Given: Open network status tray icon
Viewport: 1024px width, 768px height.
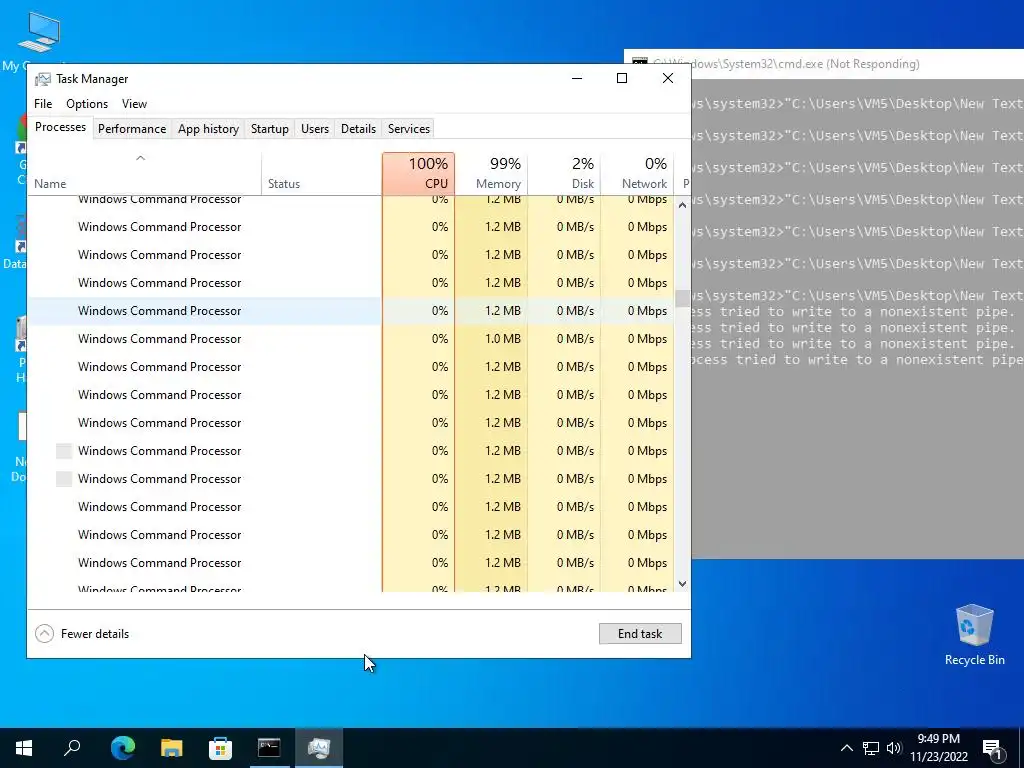Looking at the screenshot, I should pyautogui.click(x=871, y=748).
